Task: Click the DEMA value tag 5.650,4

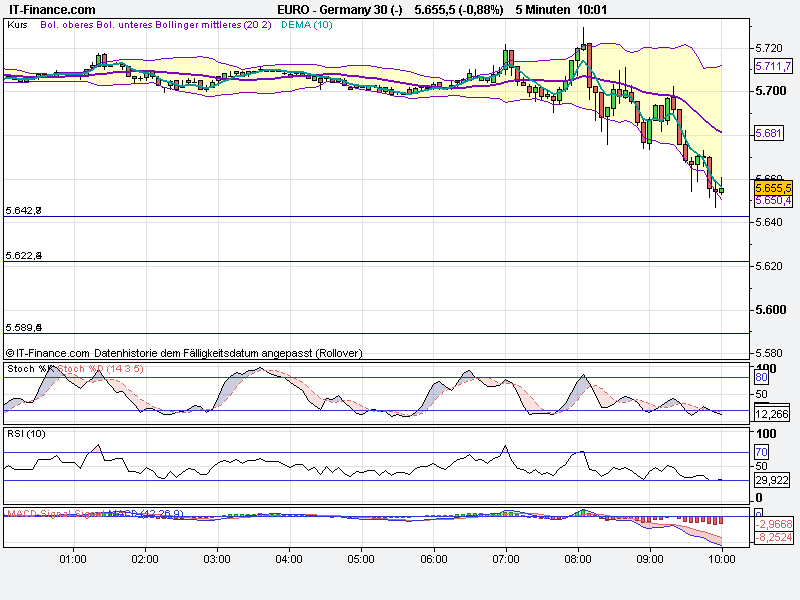Action: (773, 201)
